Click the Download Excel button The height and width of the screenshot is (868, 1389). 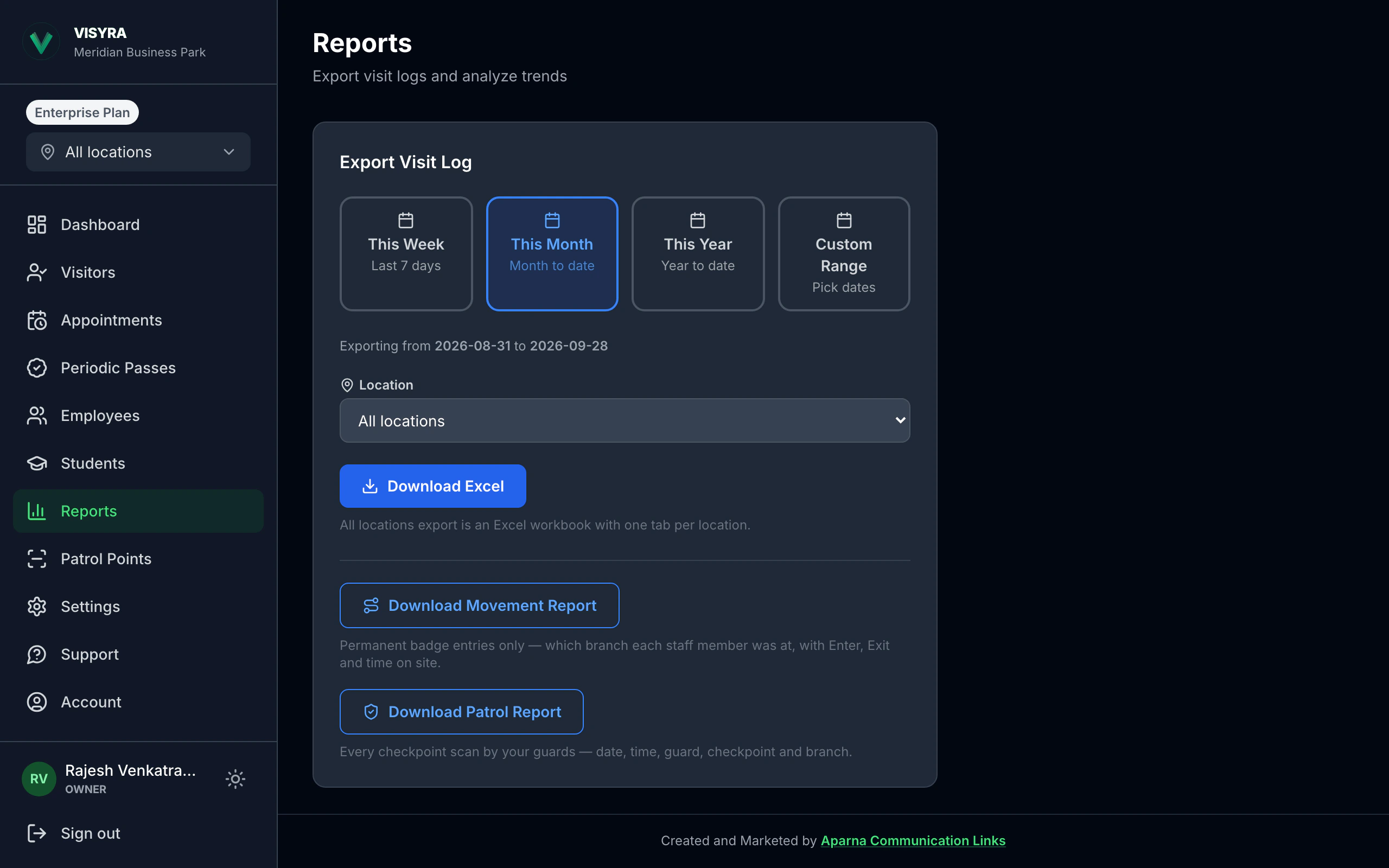click(x=433, y=486)
